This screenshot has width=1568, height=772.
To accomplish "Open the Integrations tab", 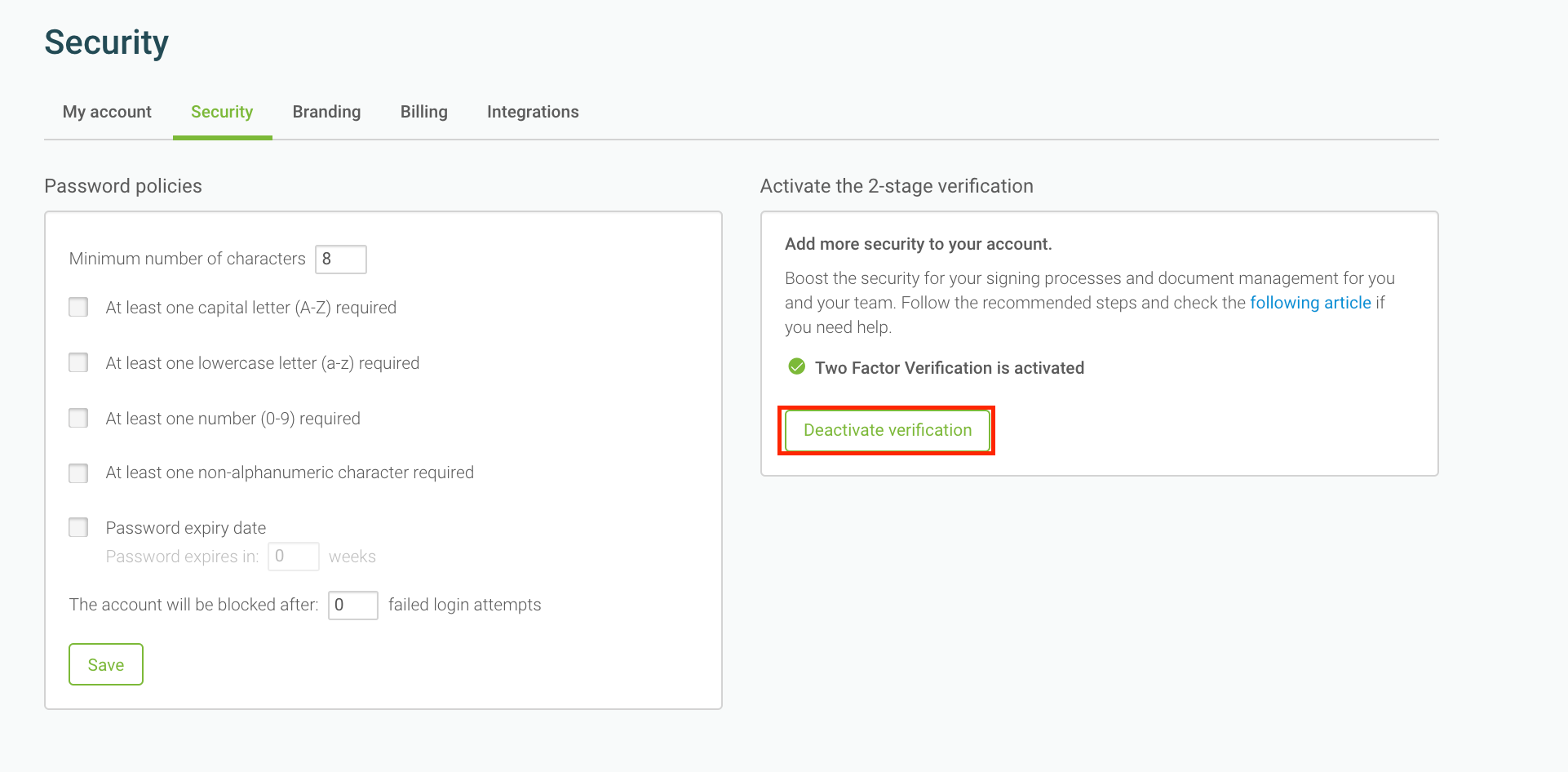I will [x=533, y=112].
